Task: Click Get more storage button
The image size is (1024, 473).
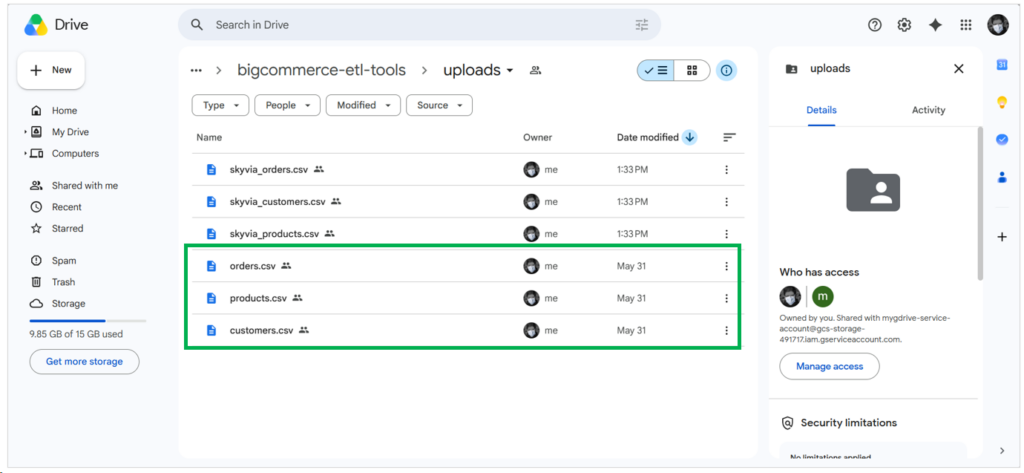Action: click(84, 361)
